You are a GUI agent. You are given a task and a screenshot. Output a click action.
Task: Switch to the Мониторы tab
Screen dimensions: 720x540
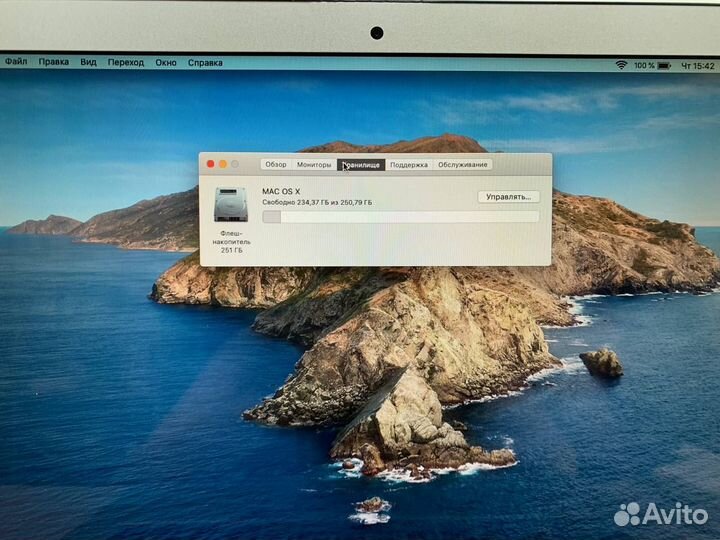point(314,164)
